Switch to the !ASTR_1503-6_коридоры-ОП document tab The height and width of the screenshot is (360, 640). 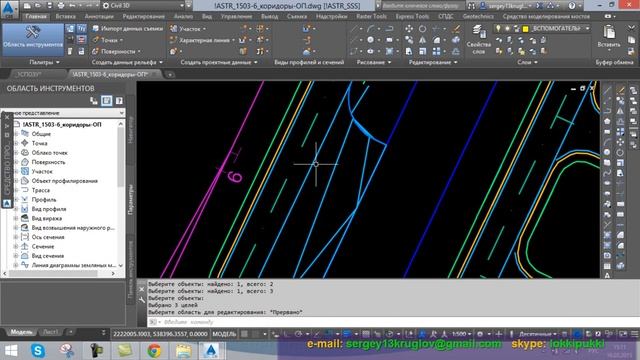click(109, 74)
